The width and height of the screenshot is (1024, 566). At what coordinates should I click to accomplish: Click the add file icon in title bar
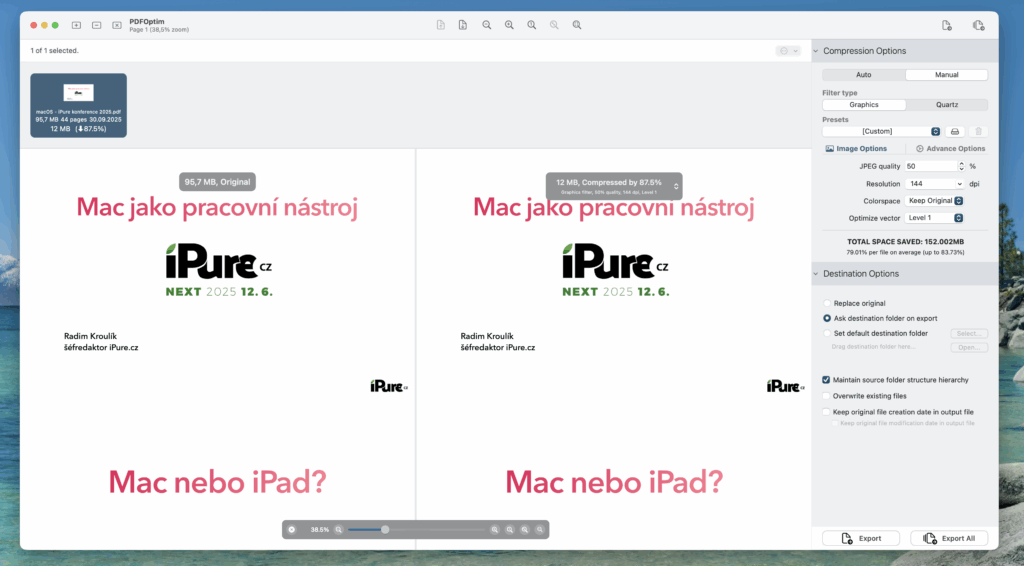(76, 24)
